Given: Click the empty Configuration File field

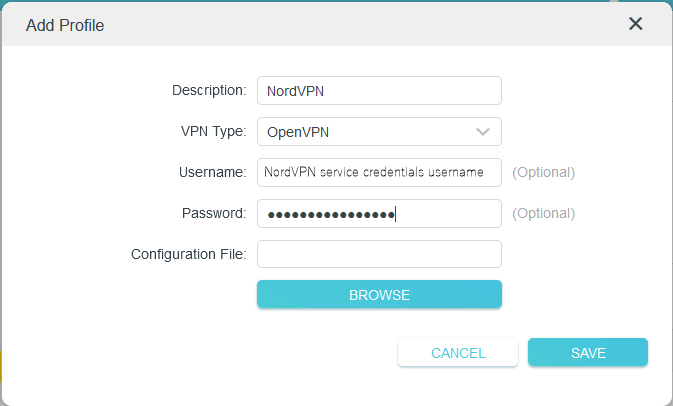Looking at the screenshot, I should pyautogui.click(x=378, y=254).
